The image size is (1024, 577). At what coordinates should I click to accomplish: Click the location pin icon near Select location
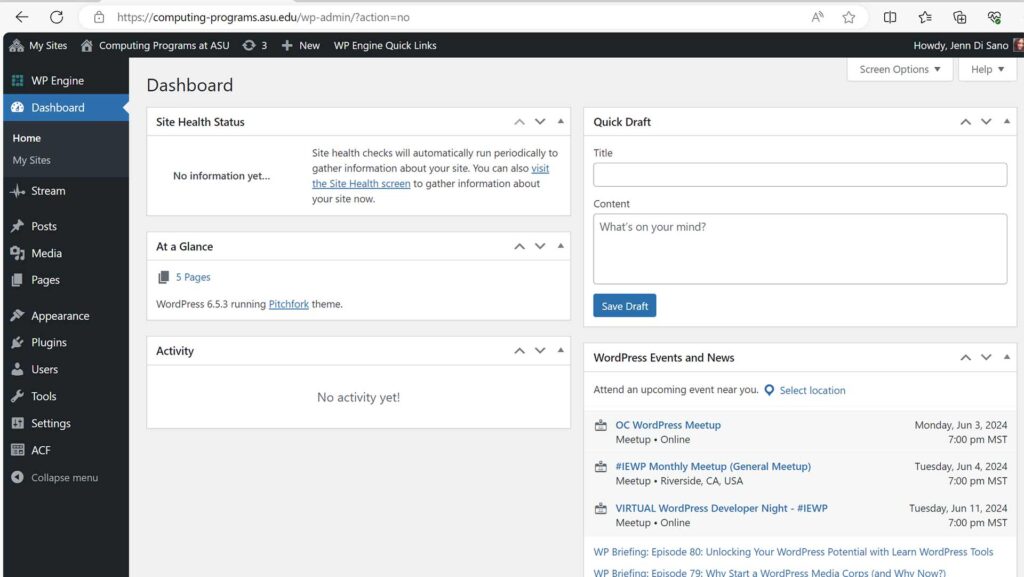[x=769, y=390]
